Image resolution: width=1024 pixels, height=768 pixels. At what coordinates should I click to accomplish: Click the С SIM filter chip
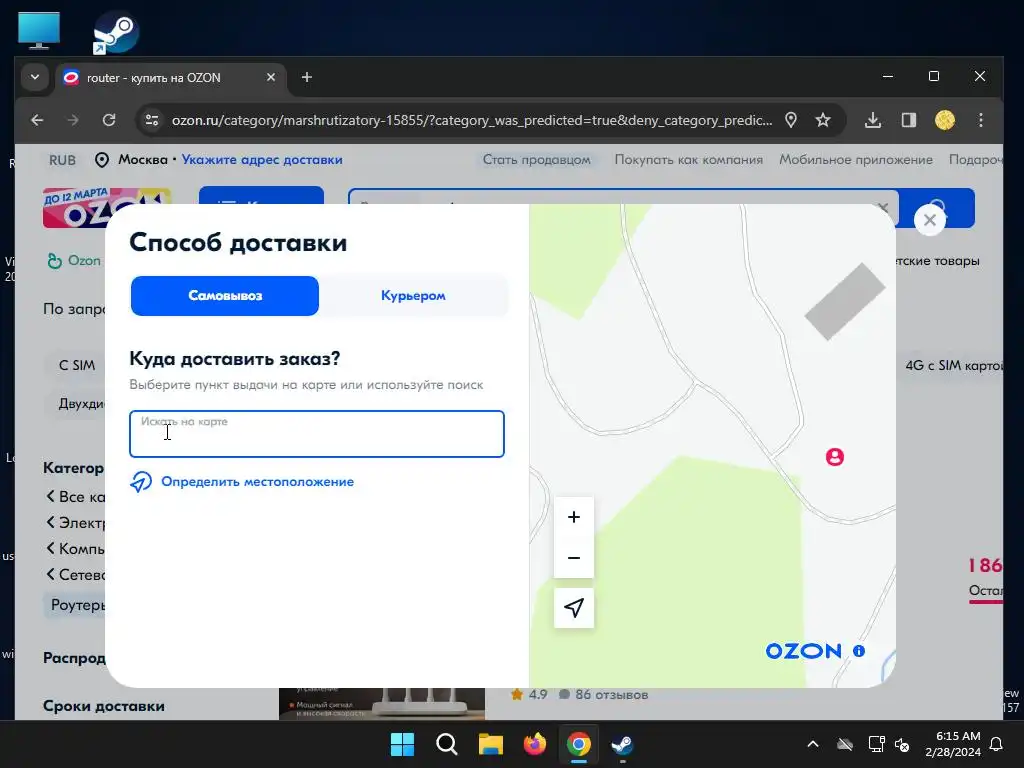(76, 365)
